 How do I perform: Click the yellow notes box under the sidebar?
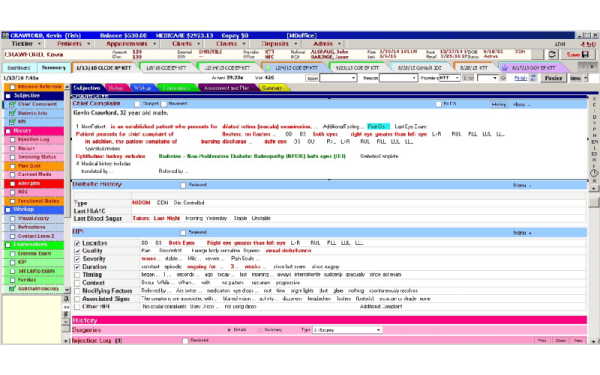[32, 319]
